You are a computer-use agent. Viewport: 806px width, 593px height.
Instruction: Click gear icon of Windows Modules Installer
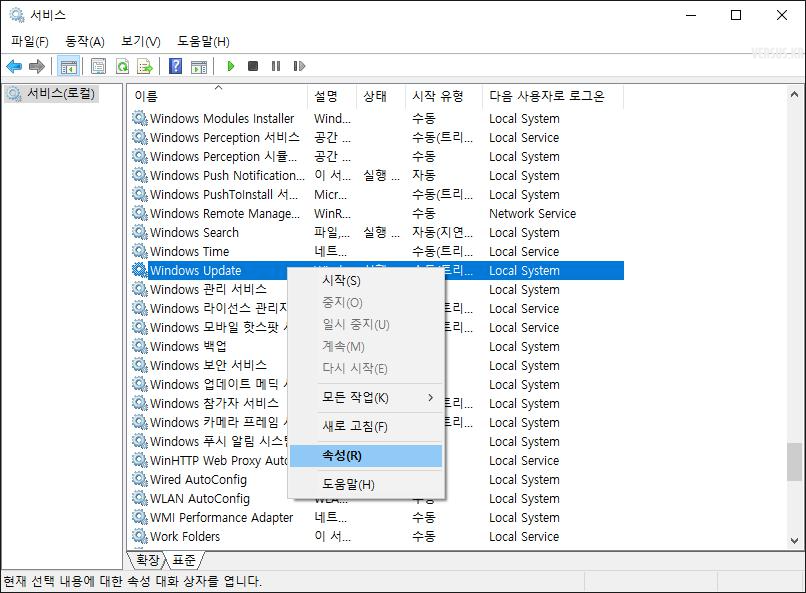pyautogui.click(x=140, y=118)
